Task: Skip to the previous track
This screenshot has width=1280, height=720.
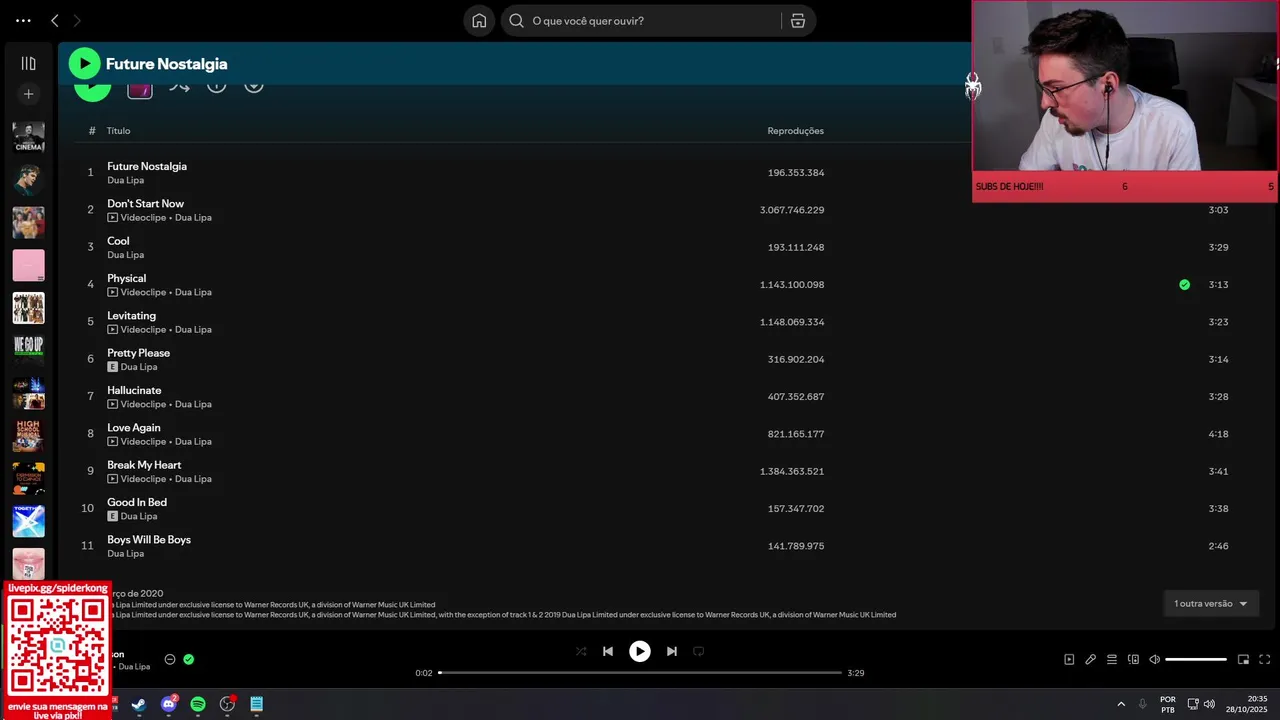Action: (x=607, y=651)
